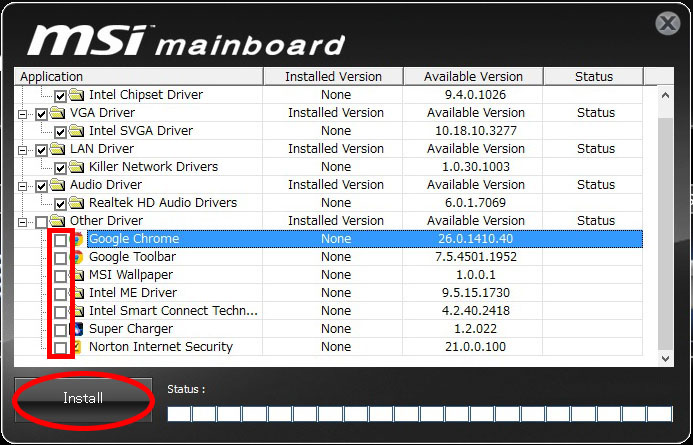Click the scrollbar down arrow

666,357
